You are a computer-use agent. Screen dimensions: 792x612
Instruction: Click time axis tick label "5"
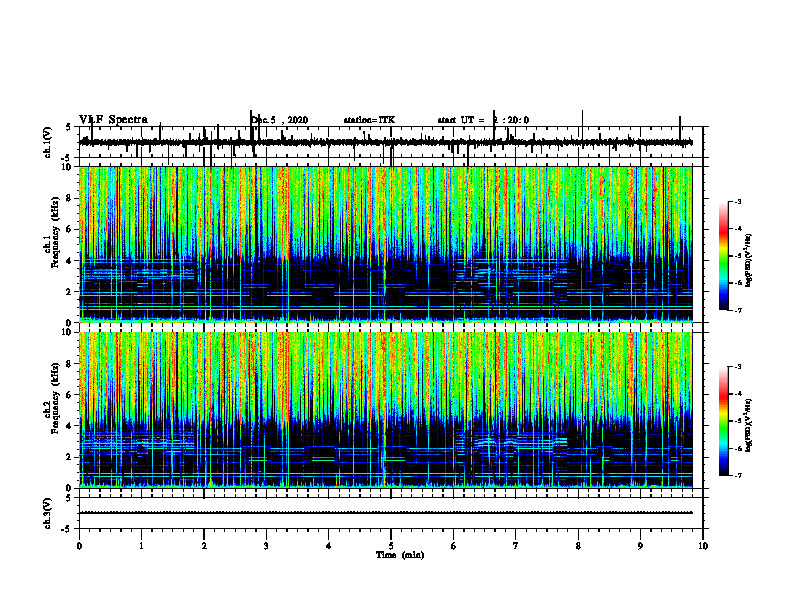[391, 546]
